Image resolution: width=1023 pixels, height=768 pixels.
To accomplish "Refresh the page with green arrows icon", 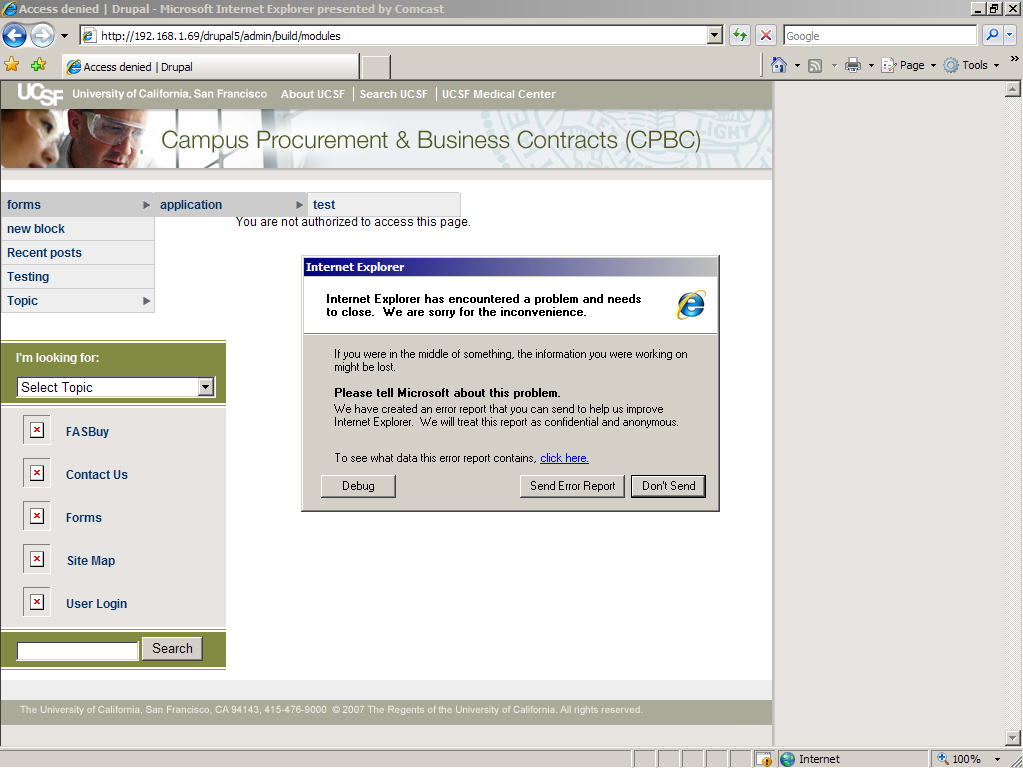I will tap(740, 35).
